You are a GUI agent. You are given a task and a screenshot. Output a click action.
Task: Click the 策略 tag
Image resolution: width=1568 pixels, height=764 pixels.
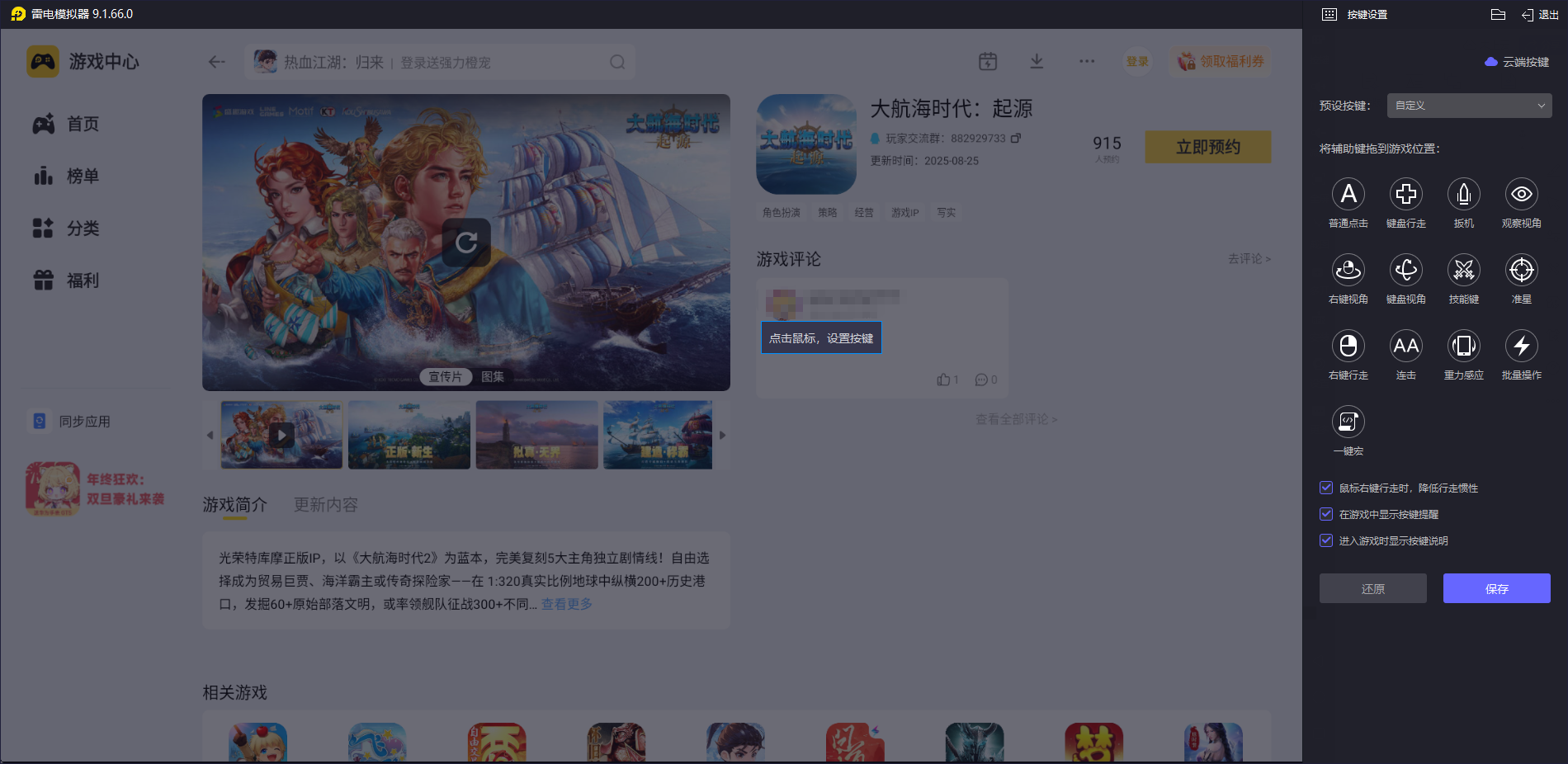pyautogui.click(x=828, y=212)
